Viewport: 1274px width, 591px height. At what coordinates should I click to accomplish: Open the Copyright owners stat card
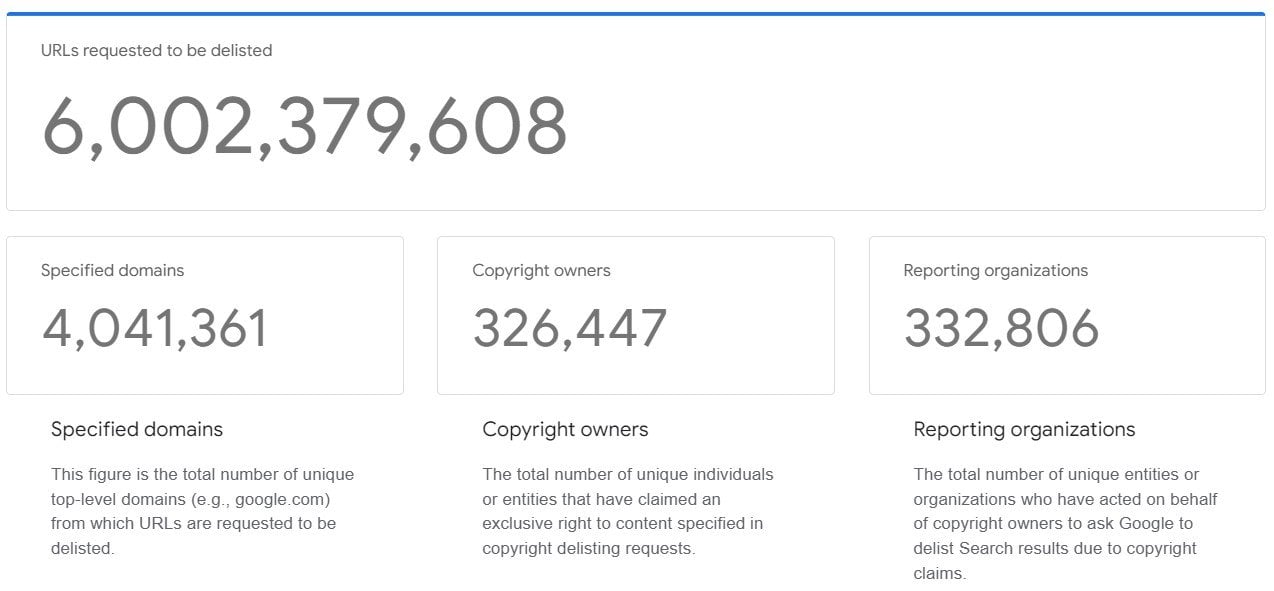pyautogui.click(x=636, y=315)
